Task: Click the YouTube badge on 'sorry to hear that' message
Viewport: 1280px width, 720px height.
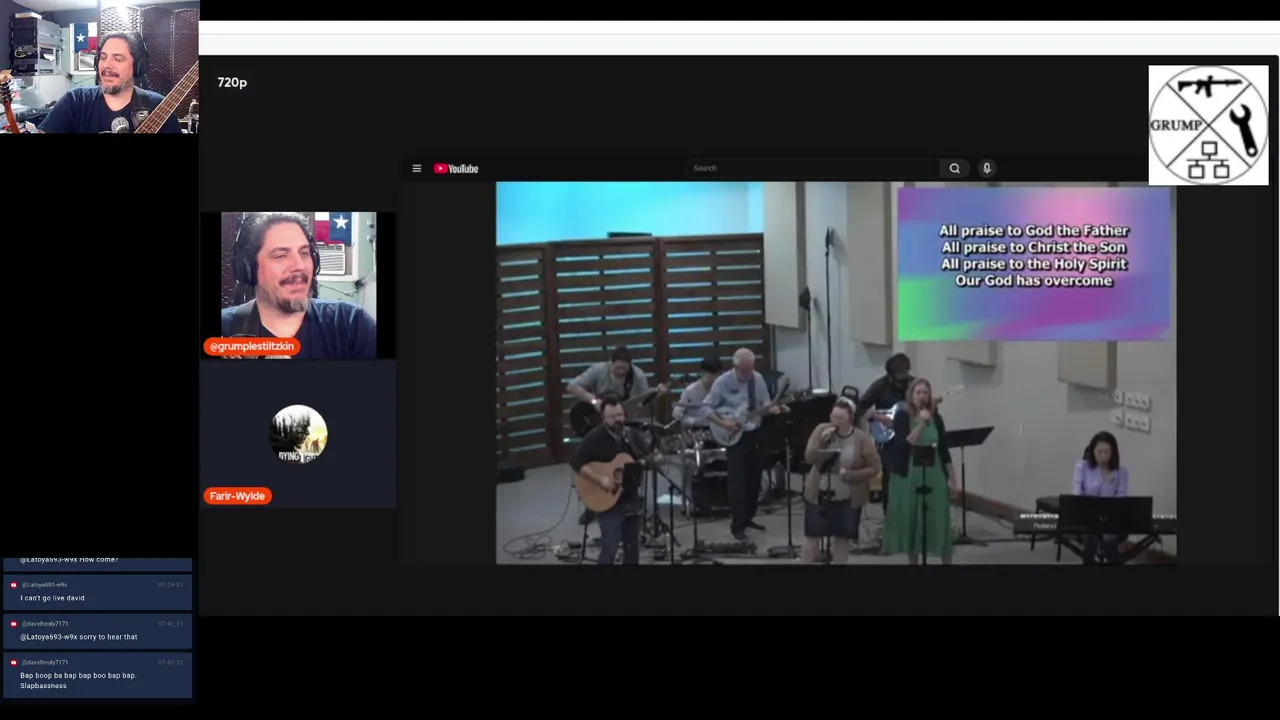Action: click(13, 624)
